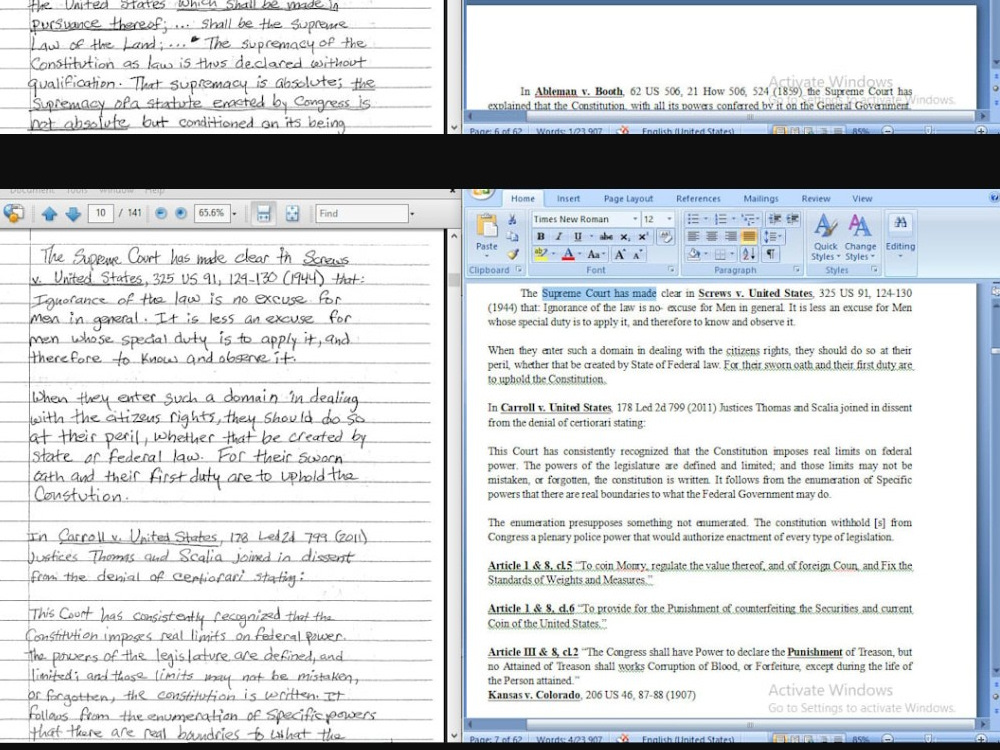Toggle Align Text Left

click(x=693, y=237)
